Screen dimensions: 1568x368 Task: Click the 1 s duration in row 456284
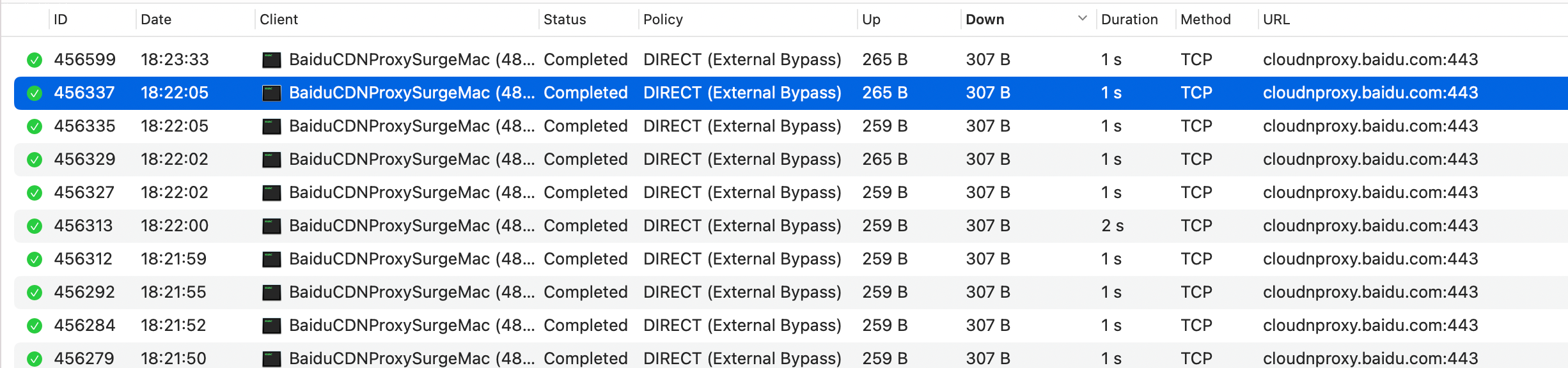(1111, 325)
